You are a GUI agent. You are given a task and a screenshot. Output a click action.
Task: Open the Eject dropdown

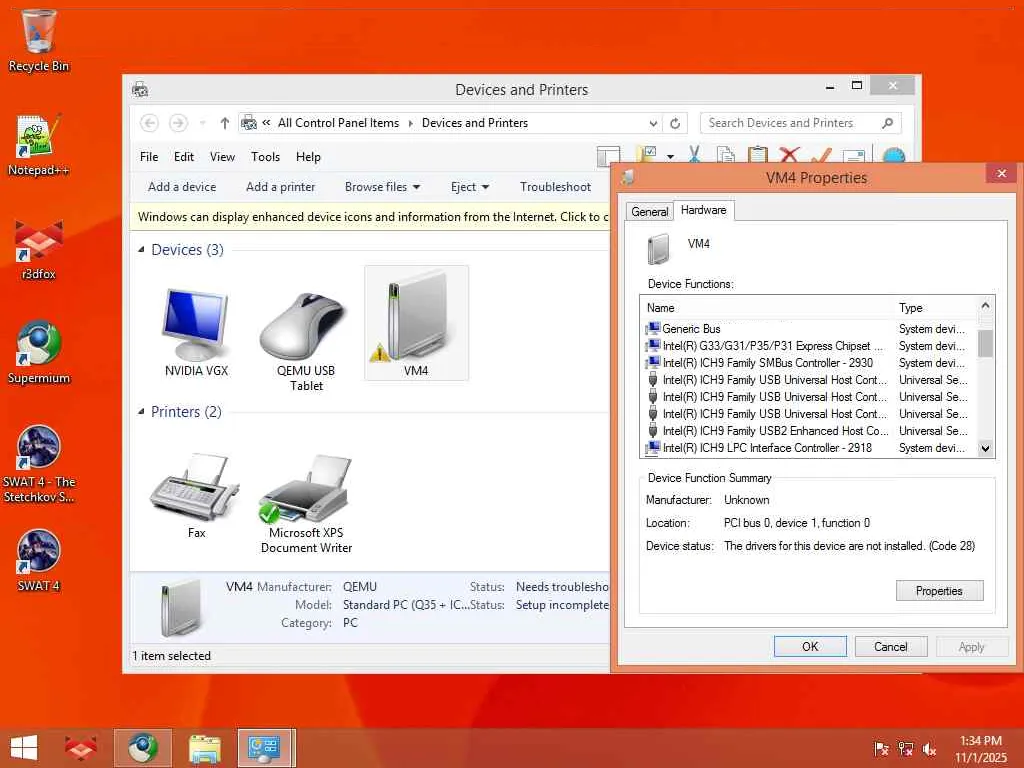[470, 187]
